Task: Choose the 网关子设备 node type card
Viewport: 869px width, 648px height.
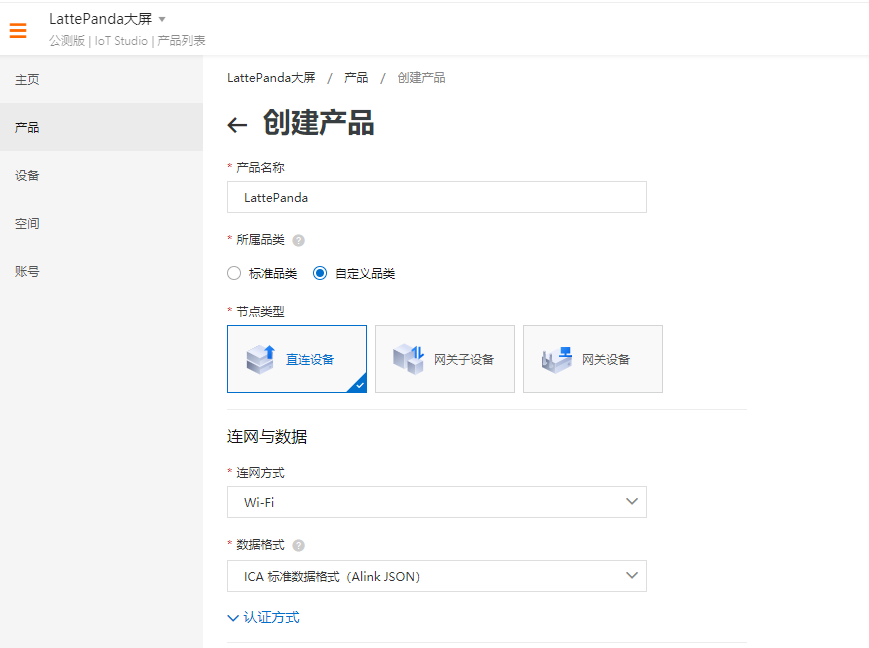Action: coord(445,359)
